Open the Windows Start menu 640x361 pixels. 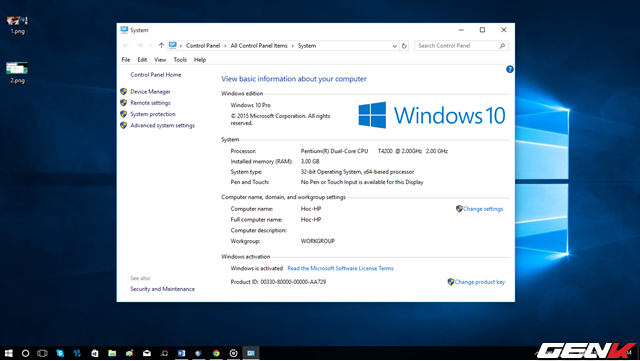point(9,353)
